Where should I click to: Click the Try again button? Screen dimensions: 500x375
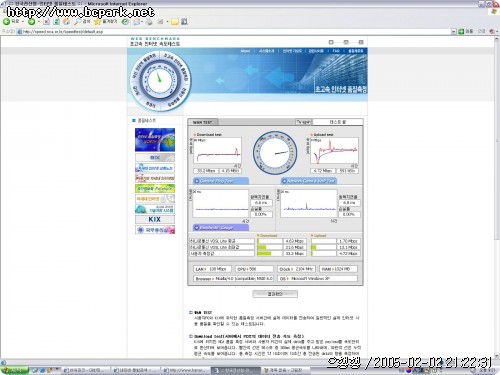pyautogui.click(x=304, y=122)
